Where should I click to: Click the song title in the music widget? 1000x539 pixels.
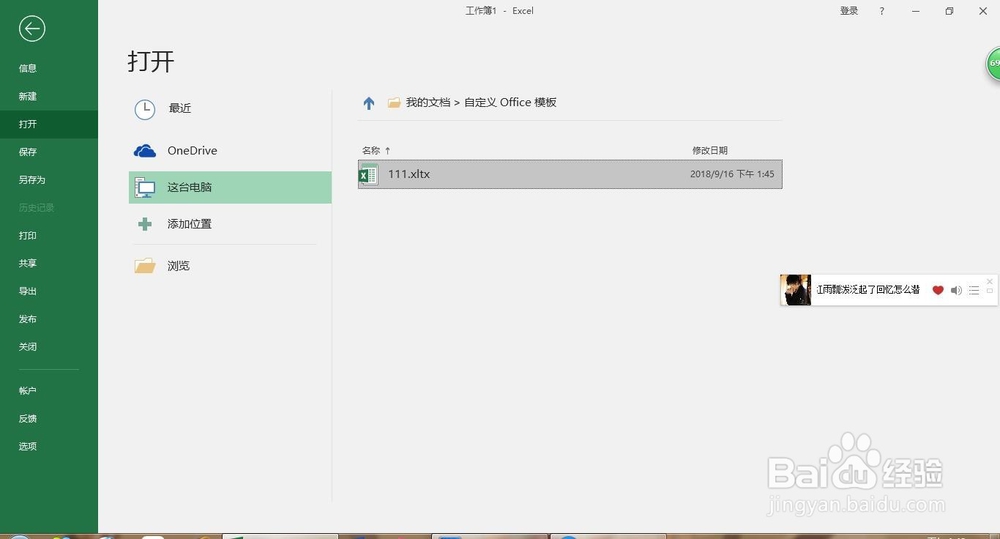coord(868,290)
